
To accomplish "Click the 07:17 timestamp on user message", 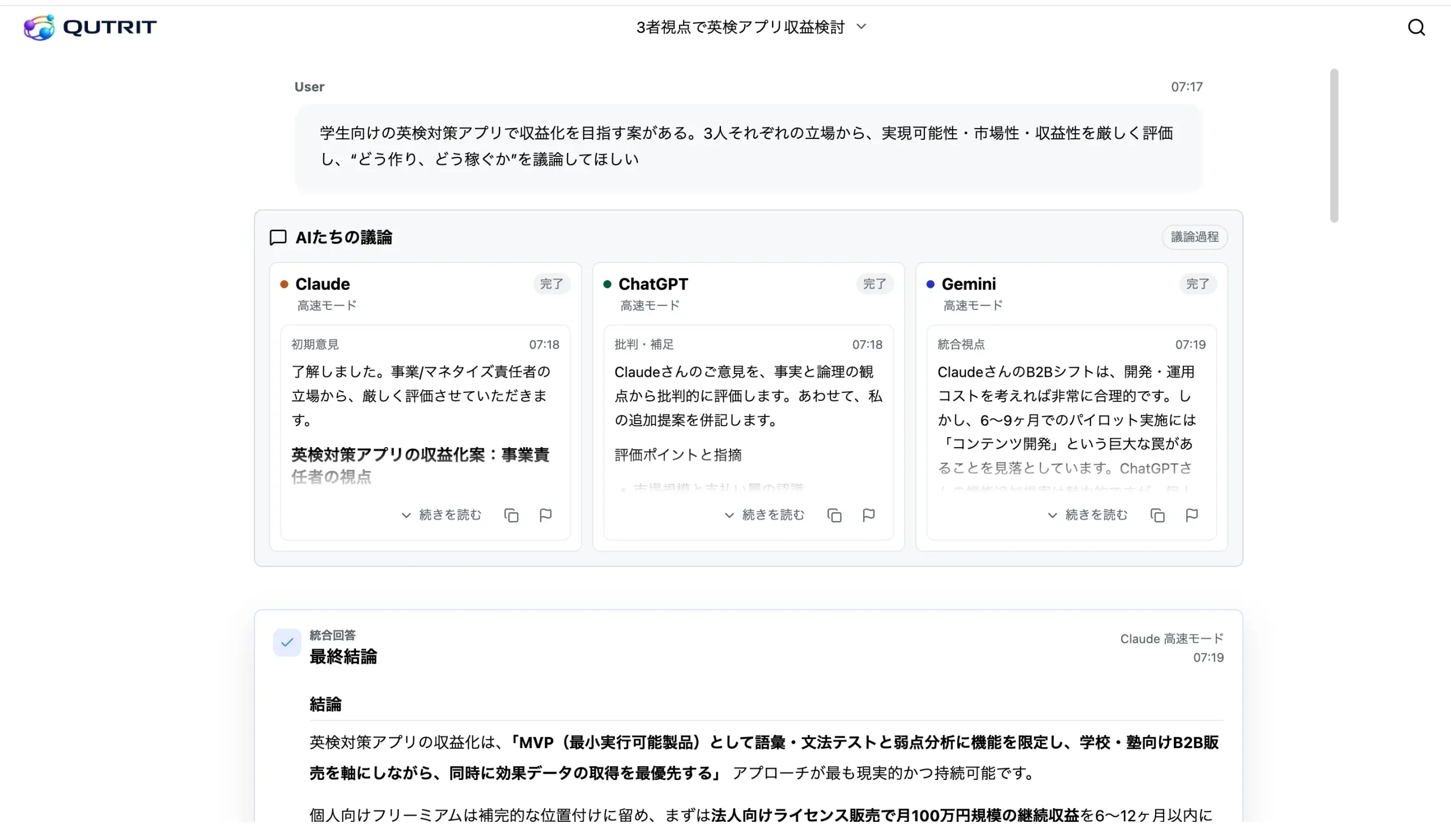I will click(1186, 87).
